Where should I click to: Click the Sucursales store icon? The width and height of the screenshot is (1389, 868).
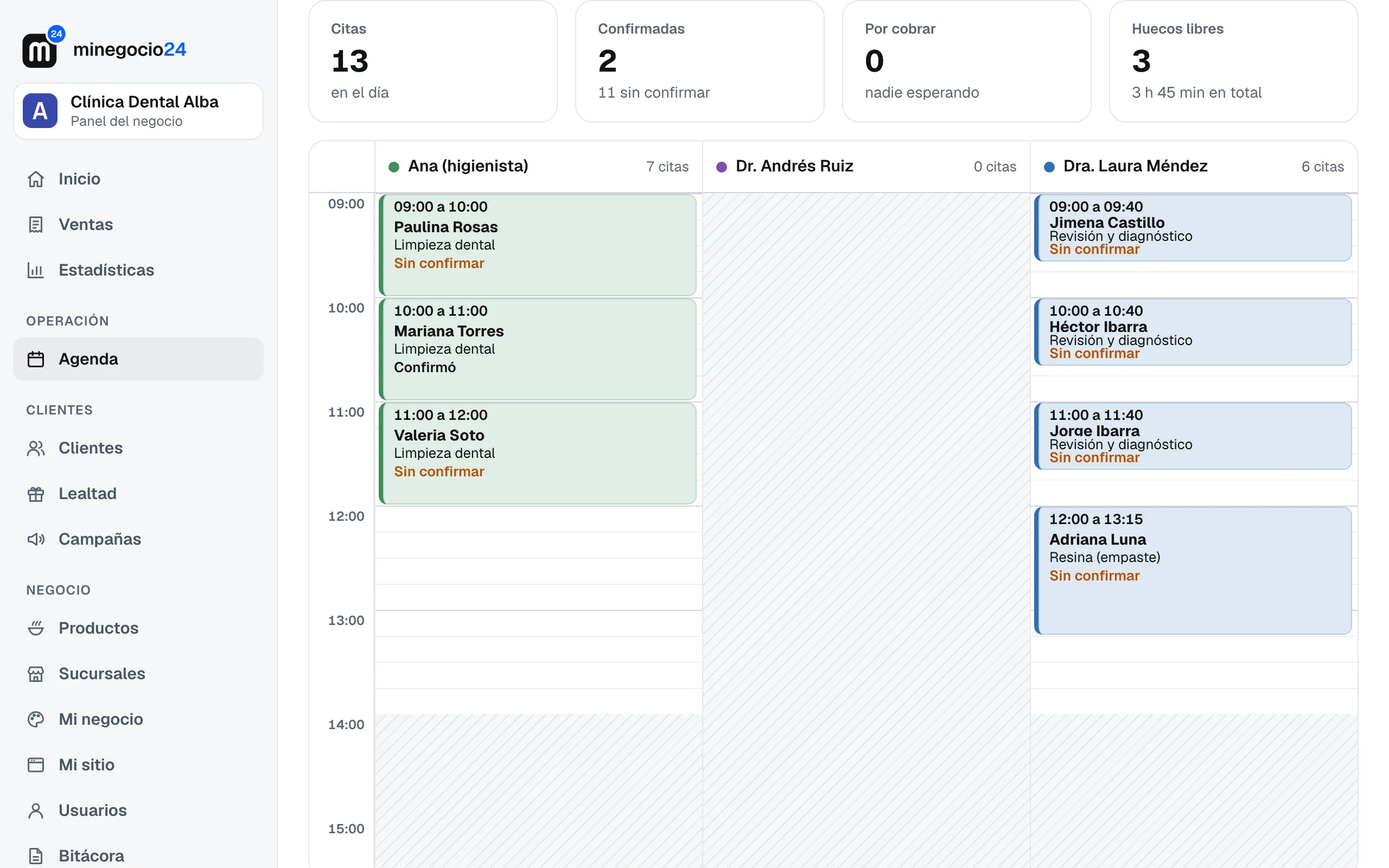pos(36,674)
